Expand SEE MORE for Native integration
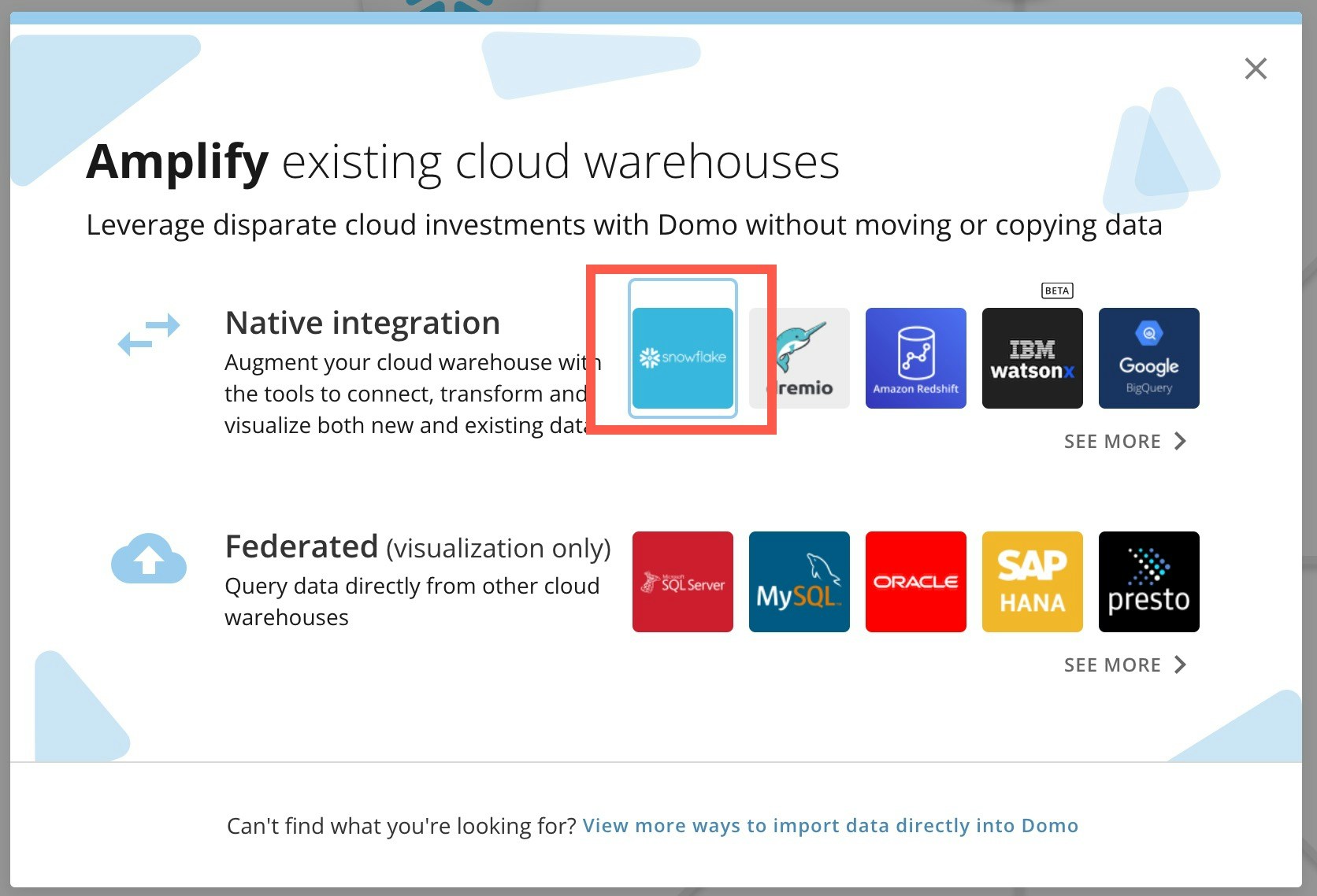The width and height of the screenshot is (1317, 896). point(1125,442)
